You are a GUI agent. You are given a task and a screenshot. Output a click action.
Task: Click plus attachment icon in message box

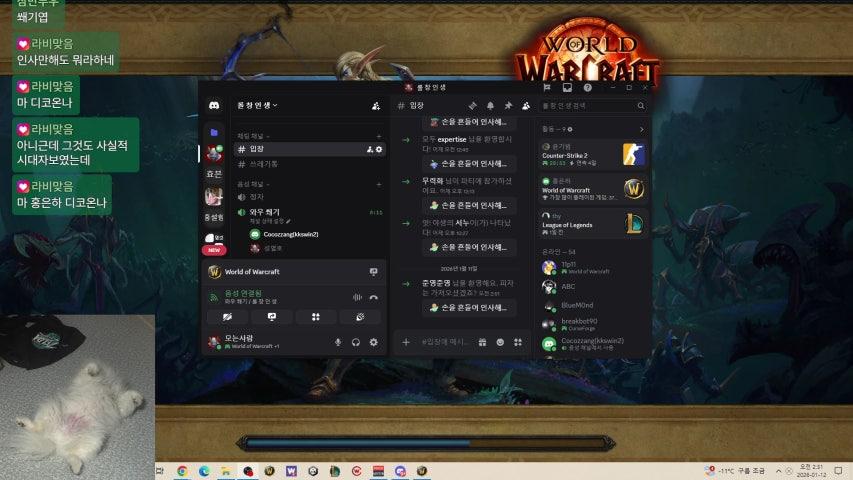coord(406,342)
